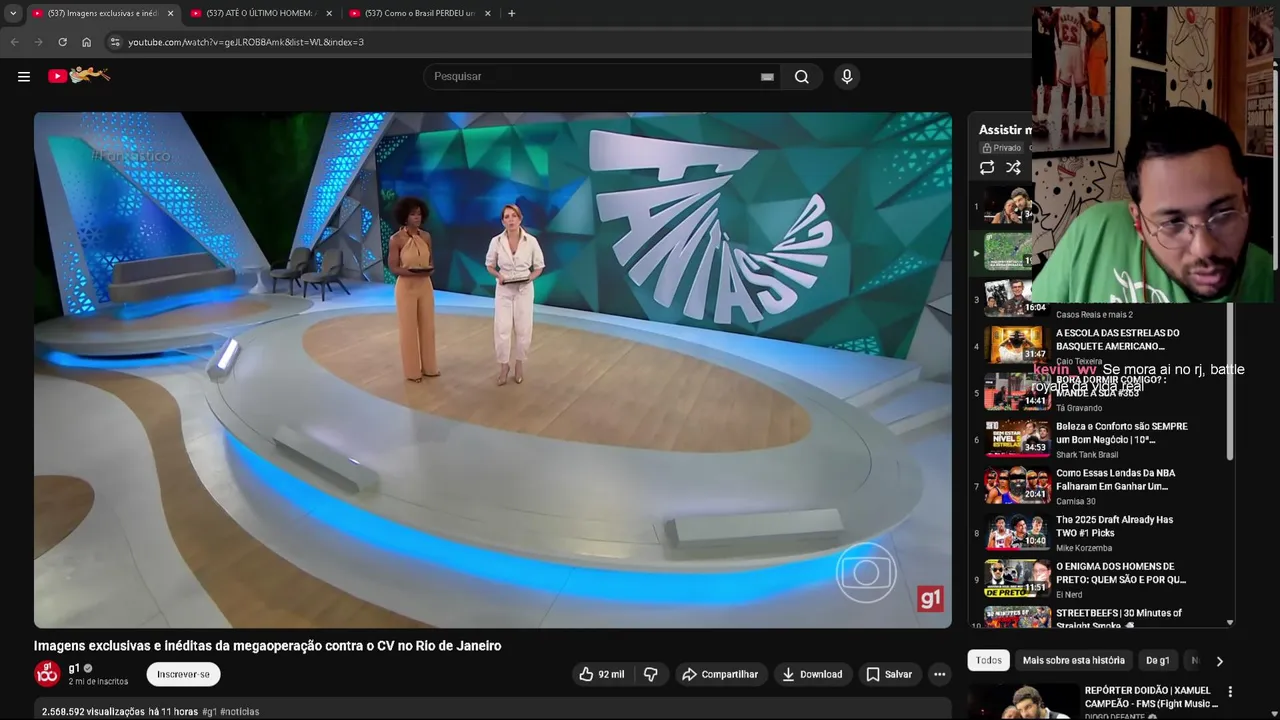This screenshot has height=720, width=1280.
Task: Open playlist video Beleza e Conforto são SEMPRE
Action: 1122,433
